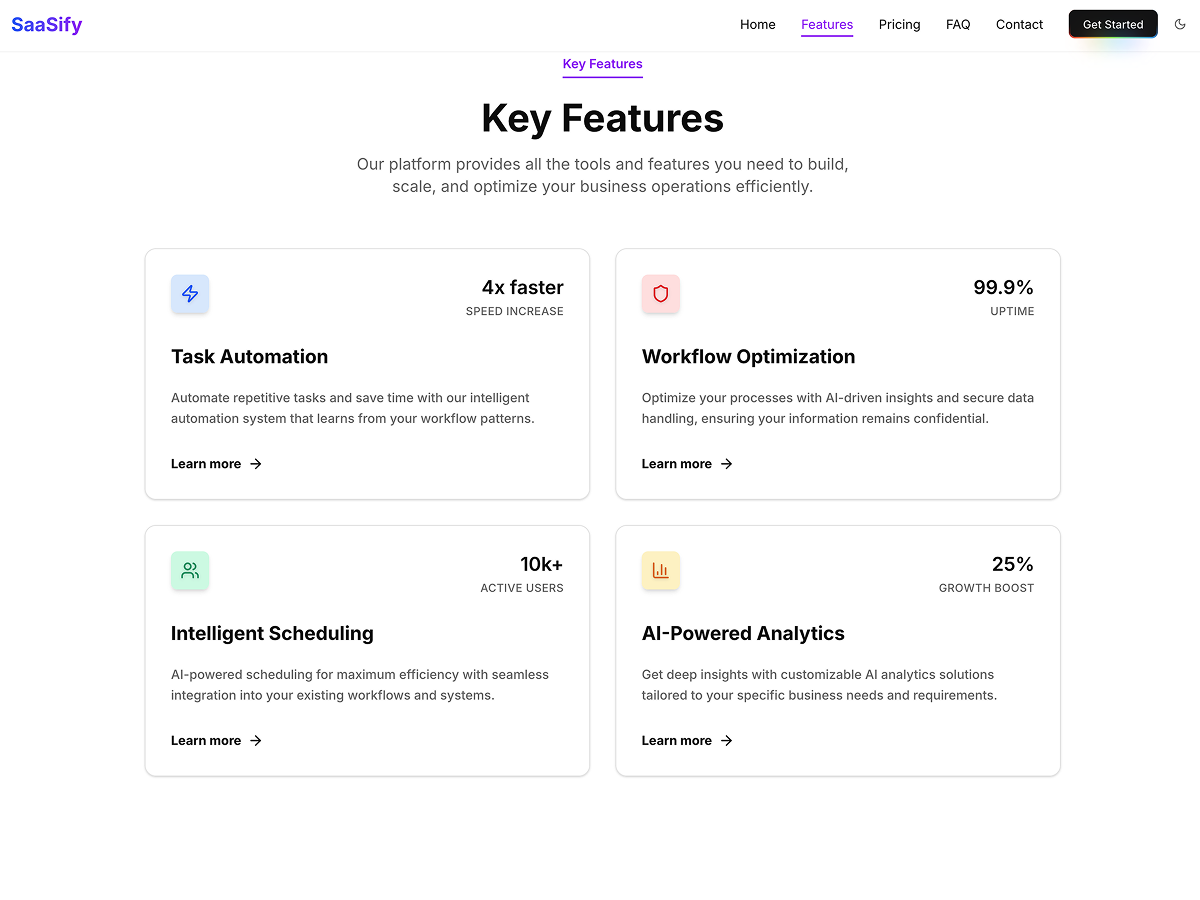
Task: Open the Pricing page
Action: click(899, 24)
